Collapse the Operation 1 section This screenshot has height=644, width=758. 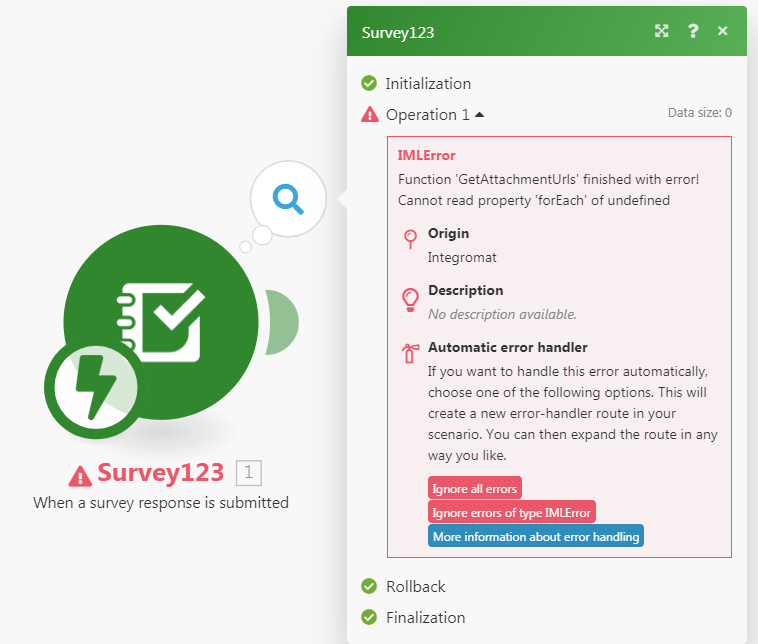point(480,115)
